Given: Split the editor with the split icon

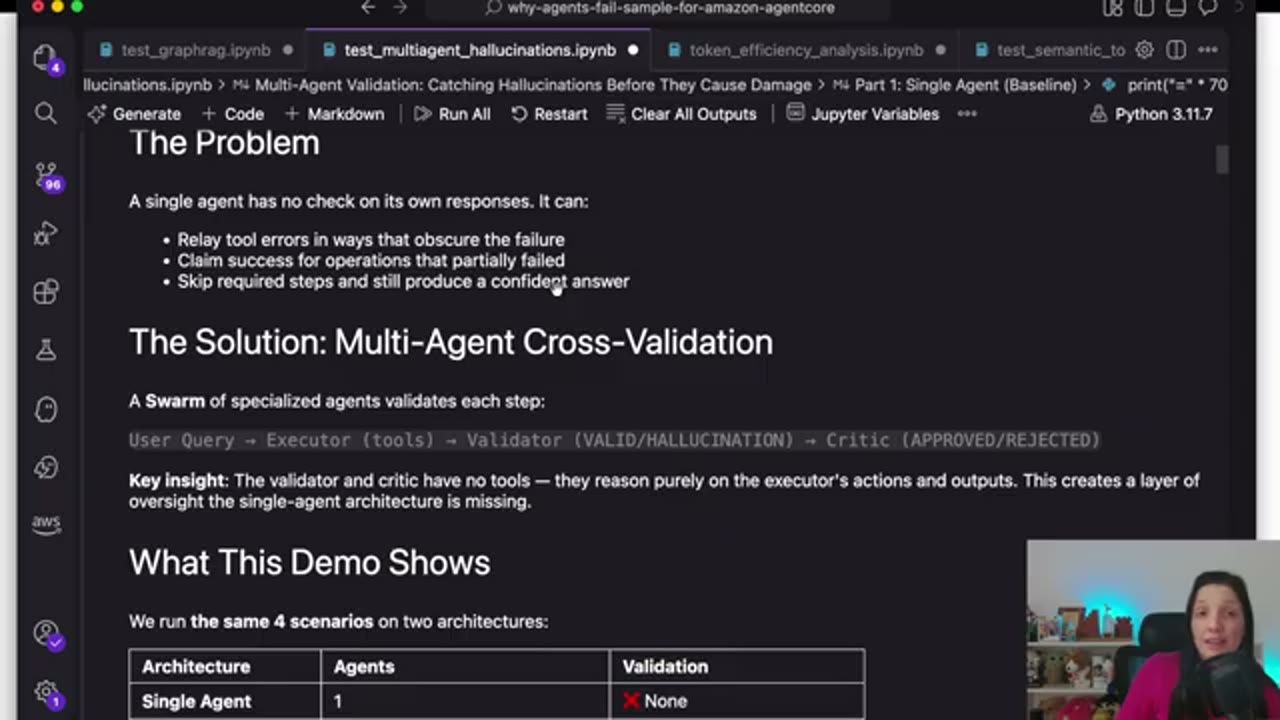Looking at the screenshot, I should click(1176, 50).
